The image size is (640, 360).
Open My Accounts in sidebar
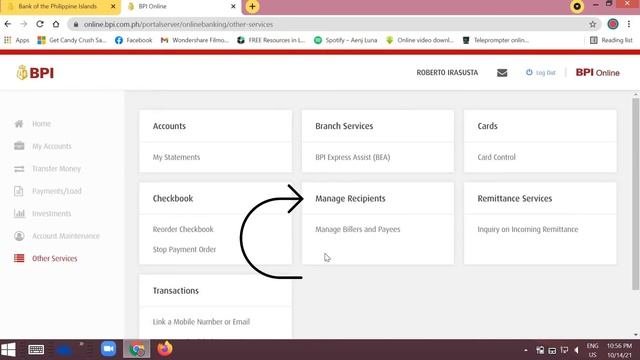pos(51,146)
